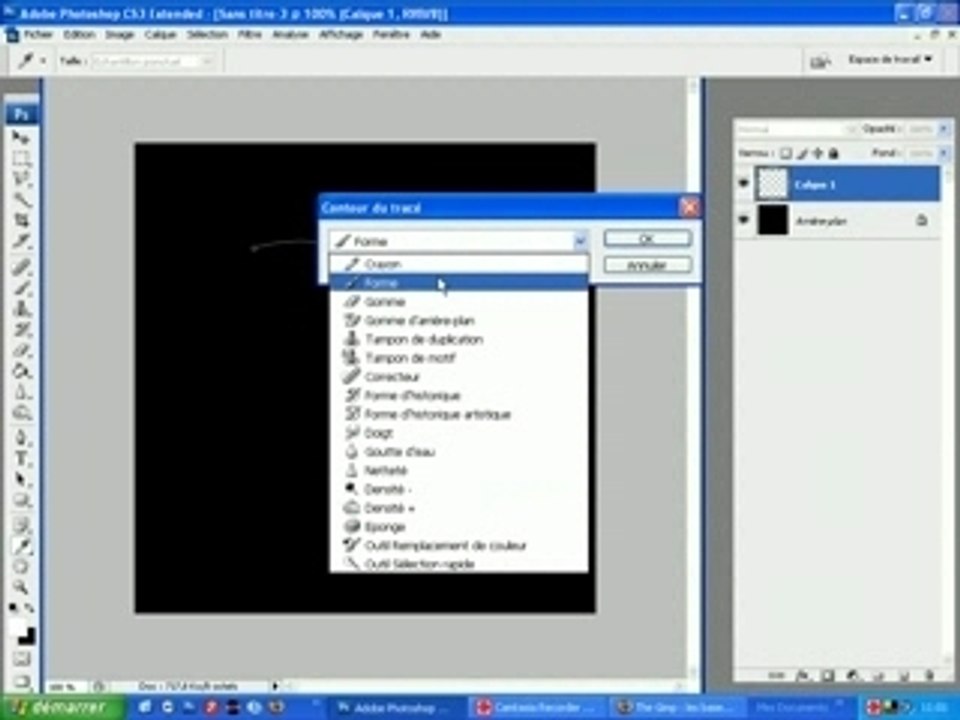The image size is (960, 720).
Task: Select the Path Selection tool
Action: coord(21,479)
